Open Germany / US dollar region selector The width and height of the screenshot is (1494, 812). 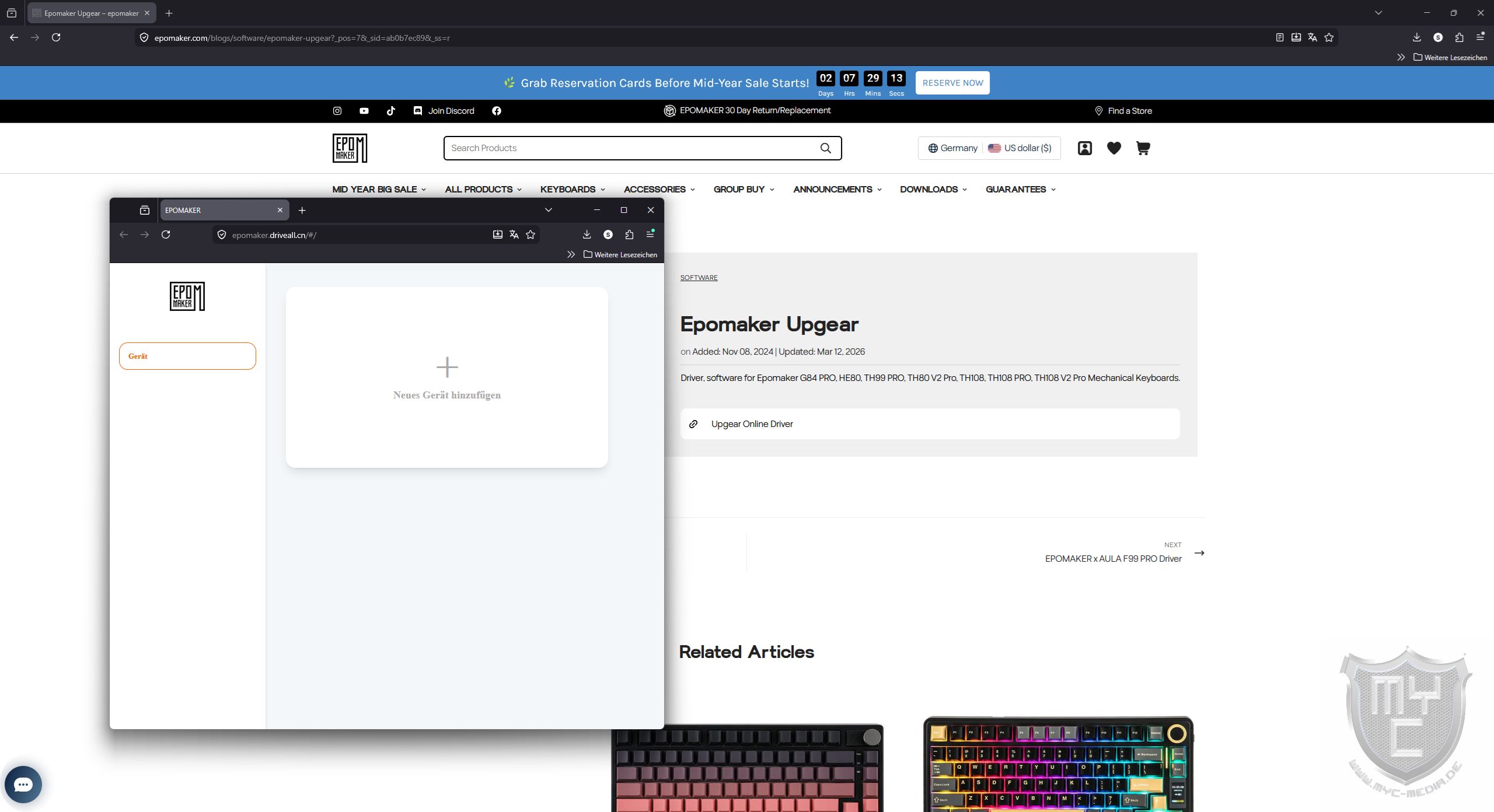click(989, 148)
